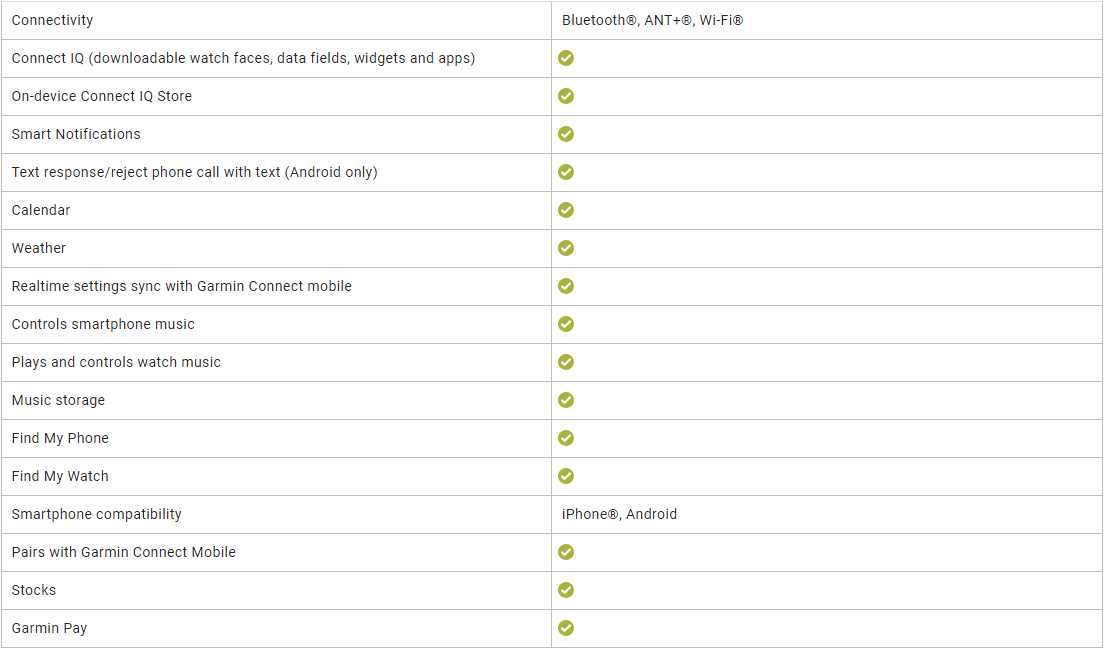
Task: Select checkmark for Controls smartphone music
Action: pyautogui.click(x=565, y=324)
